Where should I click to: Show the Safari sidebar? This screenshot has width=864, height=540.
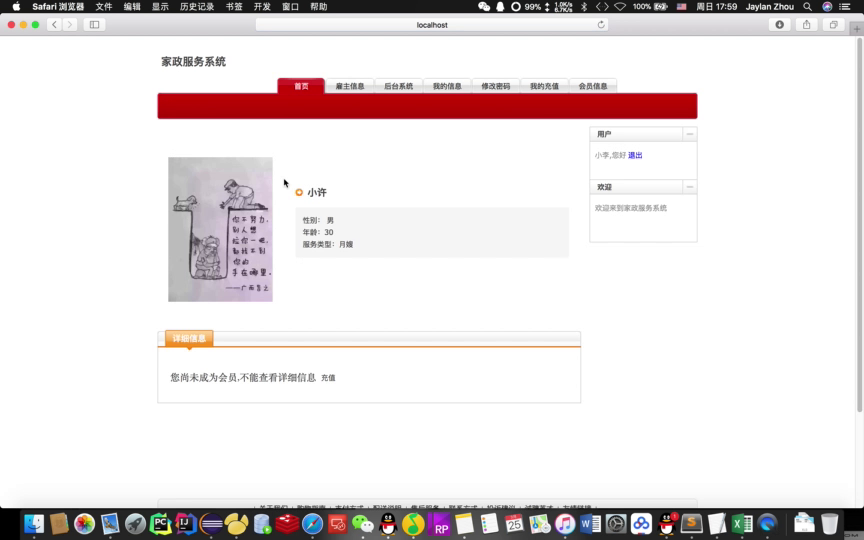[x=94, y=24]
